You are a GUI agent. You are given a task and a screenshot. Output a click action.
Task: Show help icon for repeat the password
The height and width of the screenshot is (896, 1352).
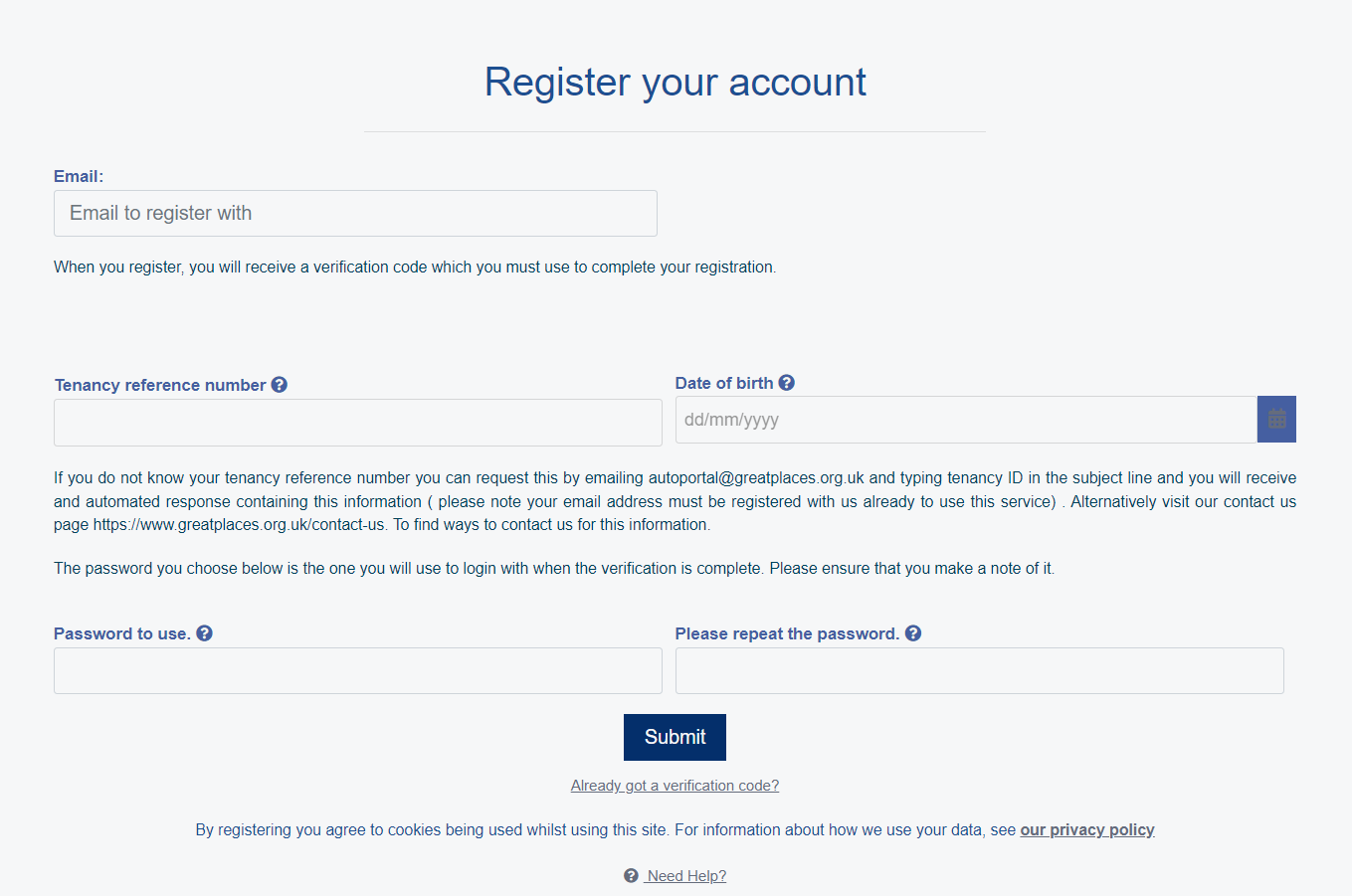point(913,633)
